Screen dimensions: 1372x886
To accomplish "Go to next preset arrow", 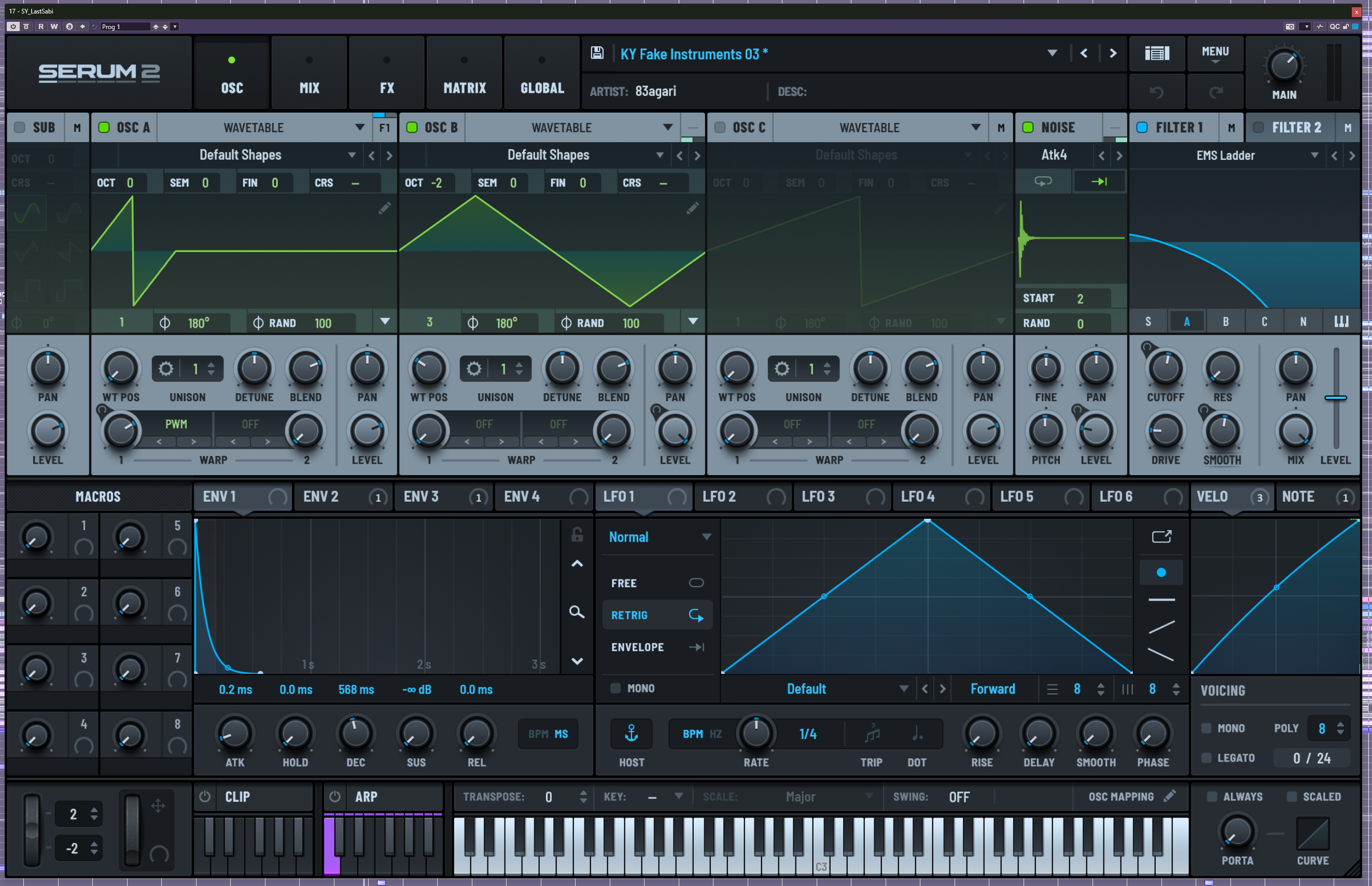I will (x=1113, y=53).
